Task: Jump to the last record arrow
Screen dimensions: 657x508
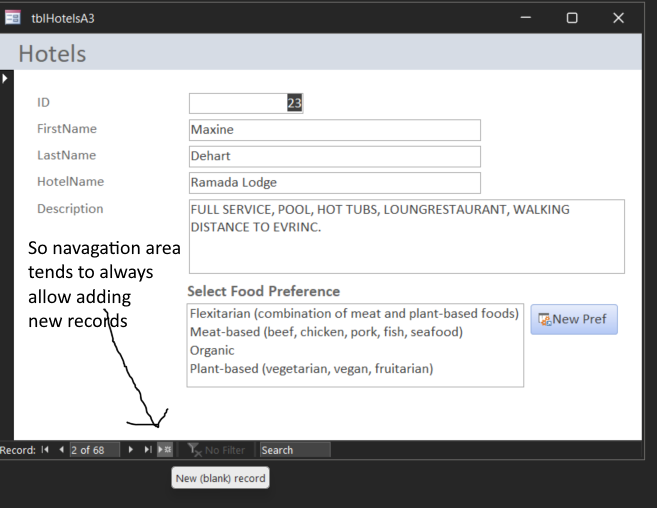Action: pos(147,450)
